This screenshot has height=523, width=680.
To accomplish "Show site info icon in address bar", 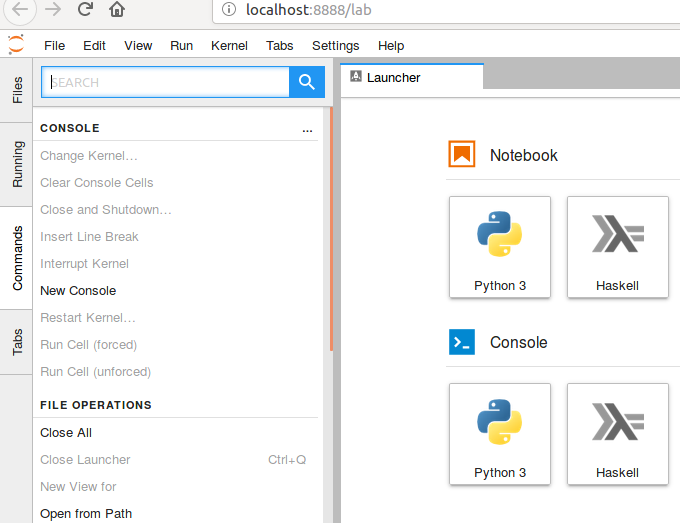I will coord(229,9).
